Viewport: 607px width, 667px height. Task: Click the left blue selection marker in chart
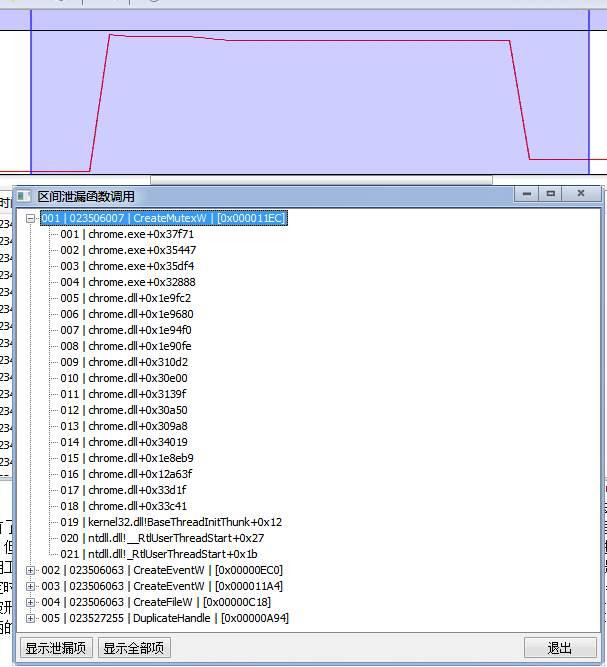[31, 91]
